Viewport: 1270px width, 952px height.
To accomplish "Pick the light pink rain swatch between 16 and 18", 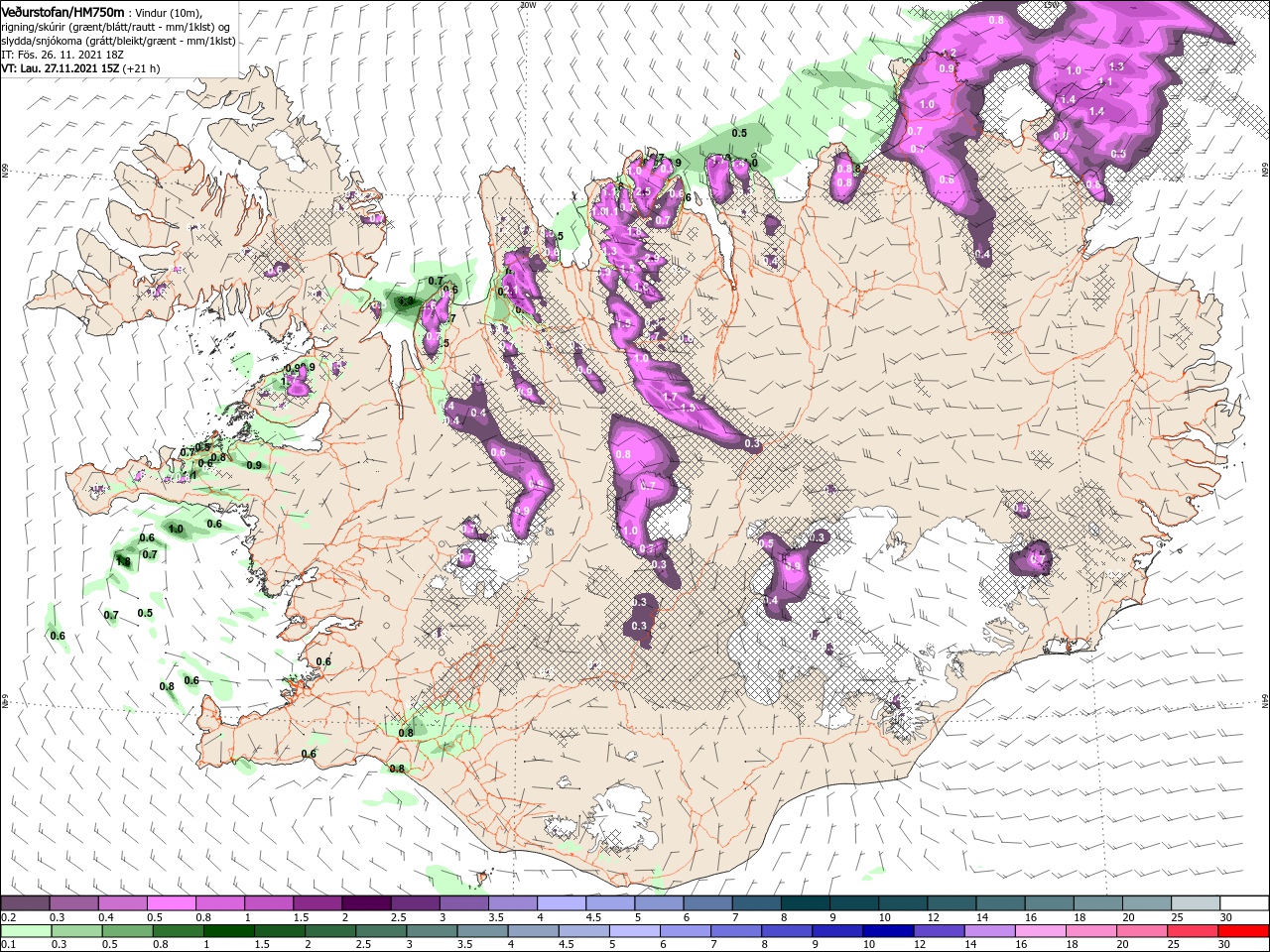I will coord(1040,930).
